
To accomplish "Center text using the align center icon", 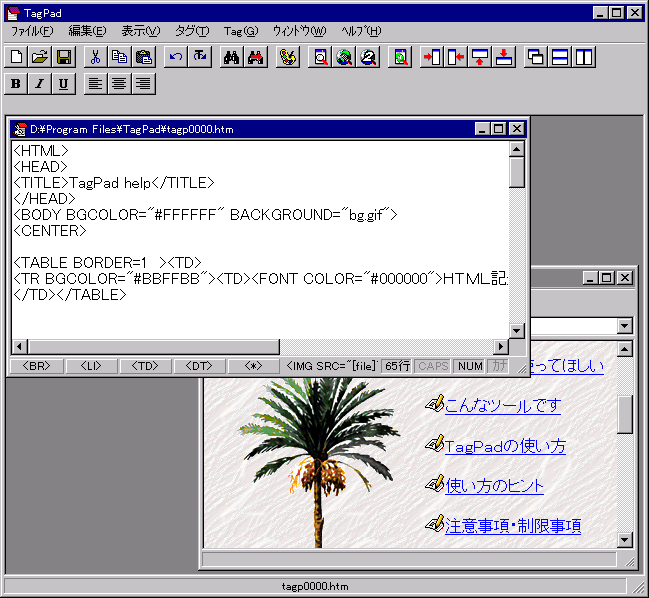I will tap(119, 84).
